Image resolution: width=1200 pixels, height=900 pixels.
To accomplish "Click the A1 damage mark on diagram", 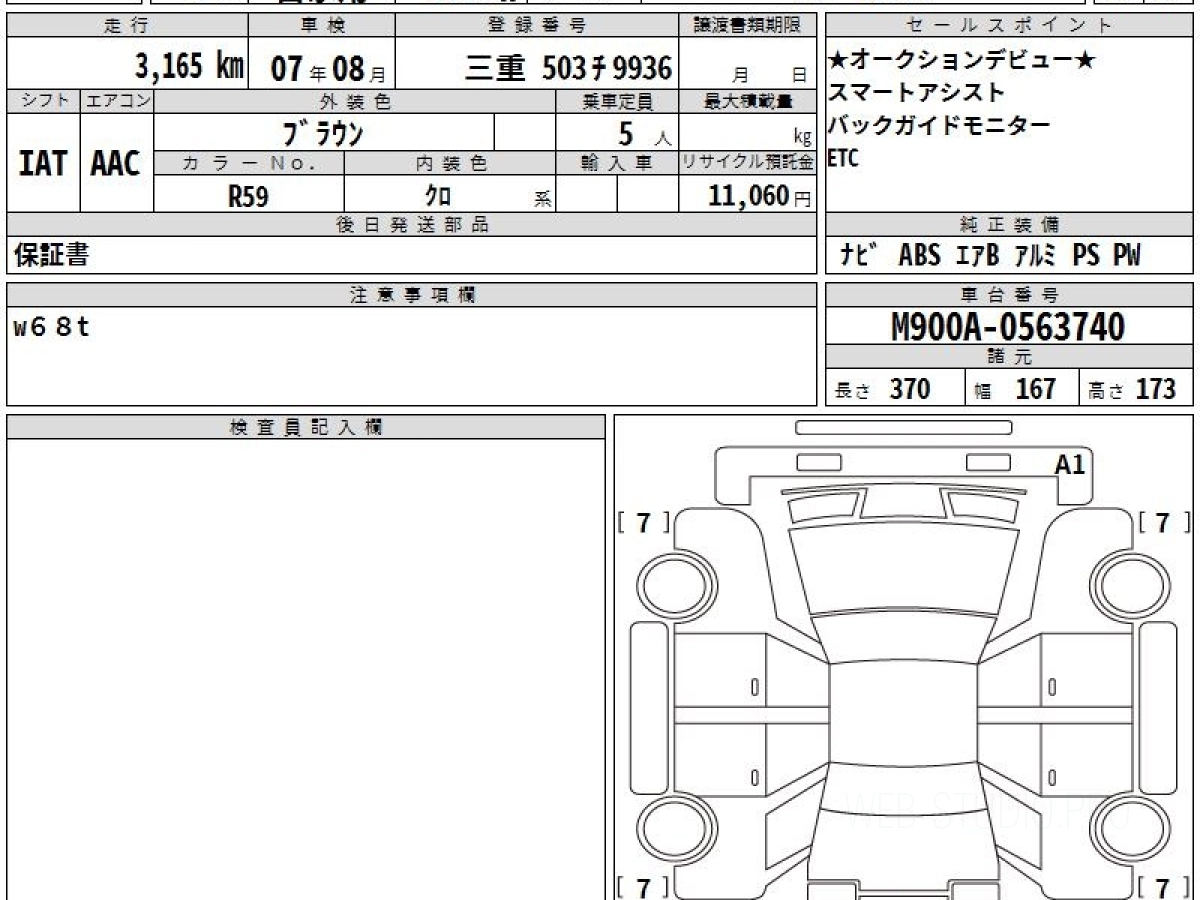I will [1070, 464].
